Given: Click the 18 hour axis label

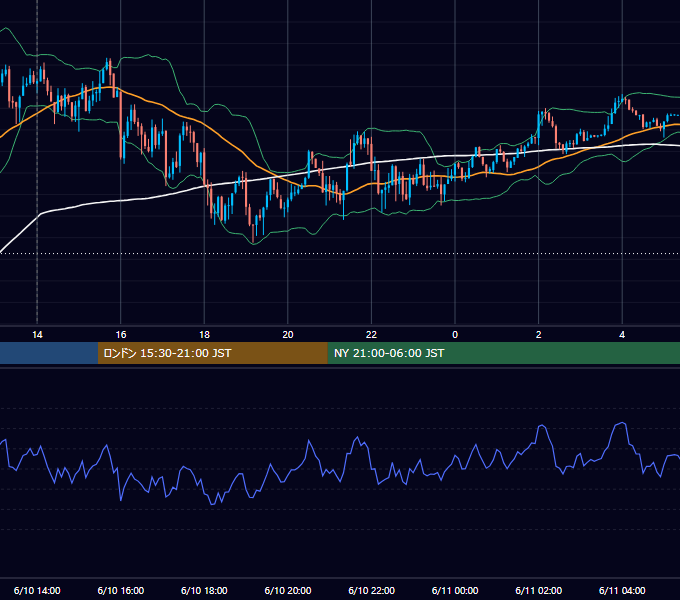Looking at the screenshot, I should [204, 335].
